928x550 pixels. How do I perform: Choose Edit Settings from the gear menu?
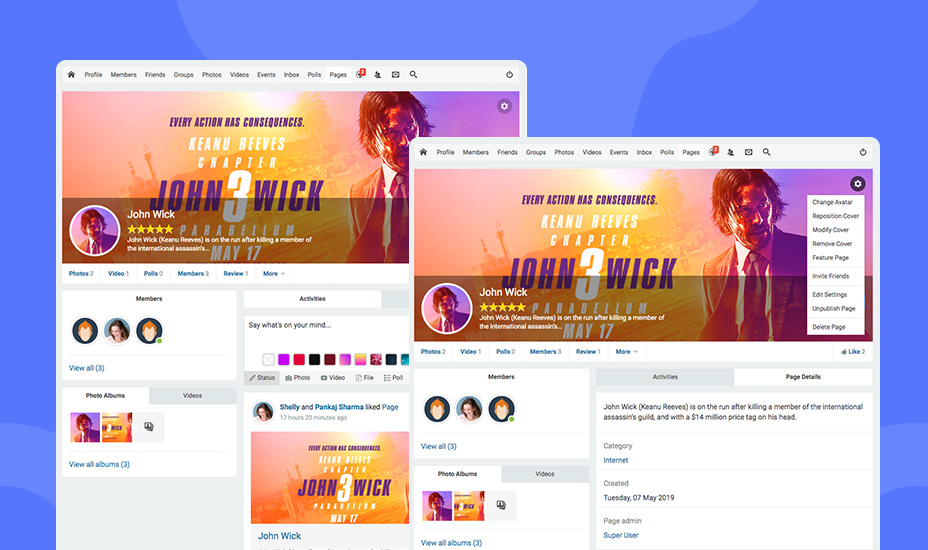(x=829, y=294)
